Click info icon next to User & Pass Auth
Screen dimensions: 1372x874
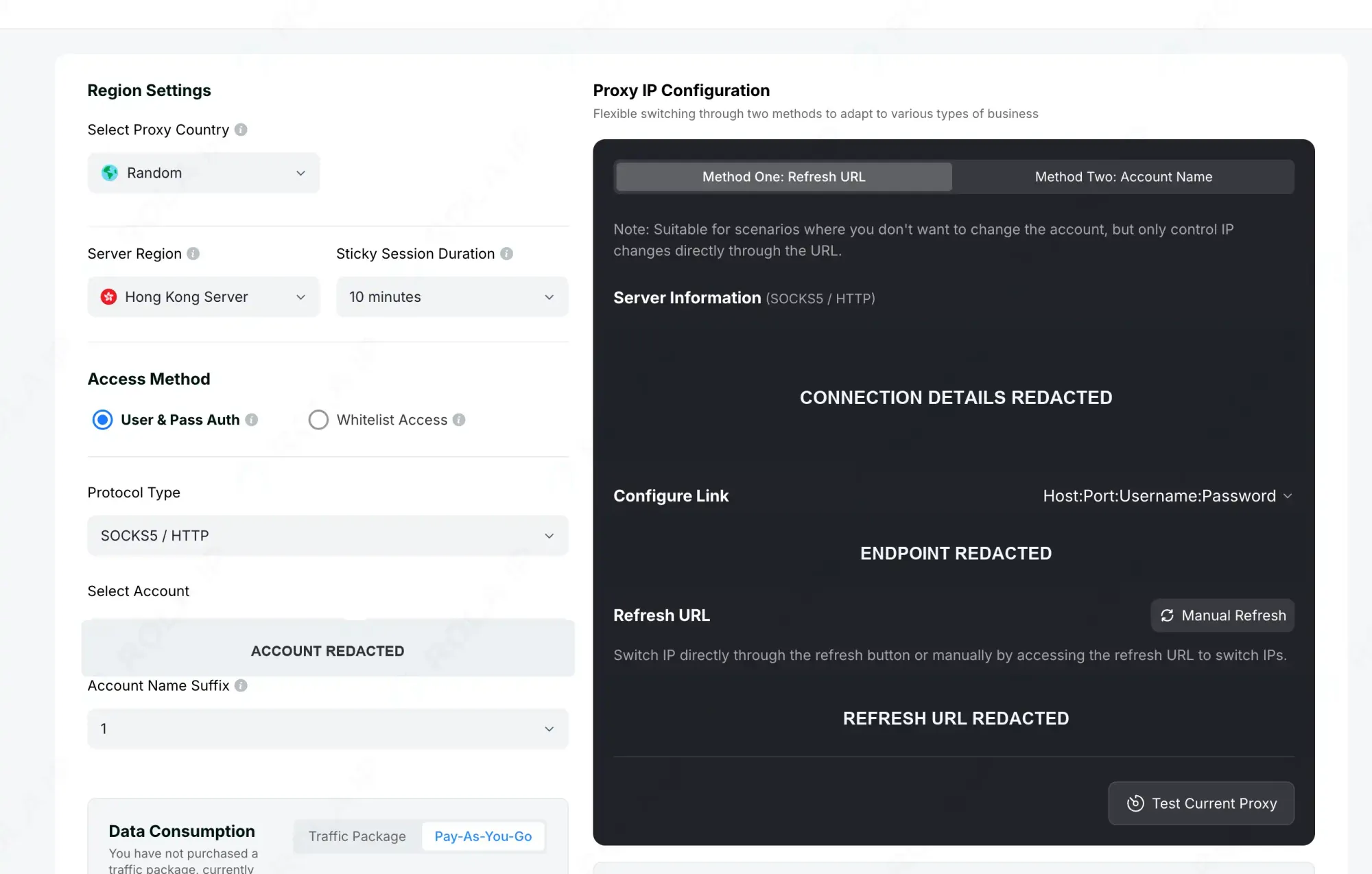point(252,420)
